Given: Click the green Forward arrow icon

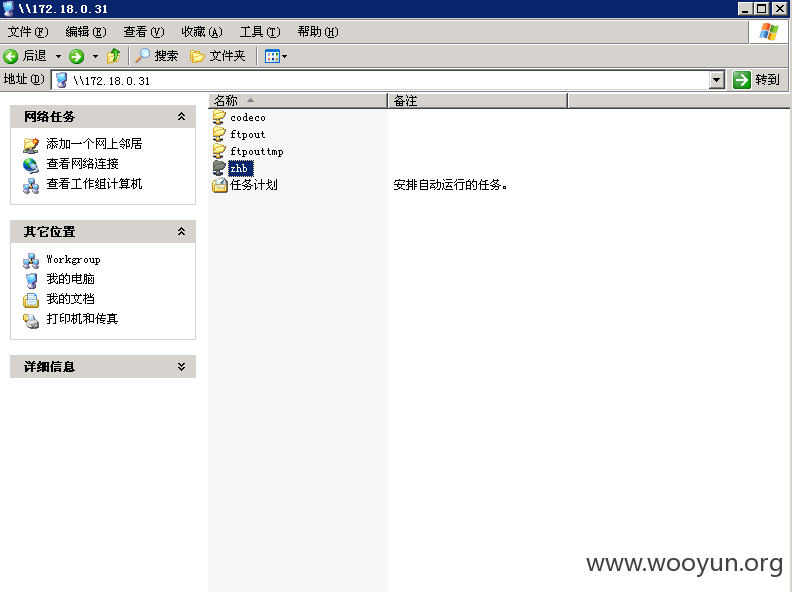Looking at the screenshot, I should point(77,56).
